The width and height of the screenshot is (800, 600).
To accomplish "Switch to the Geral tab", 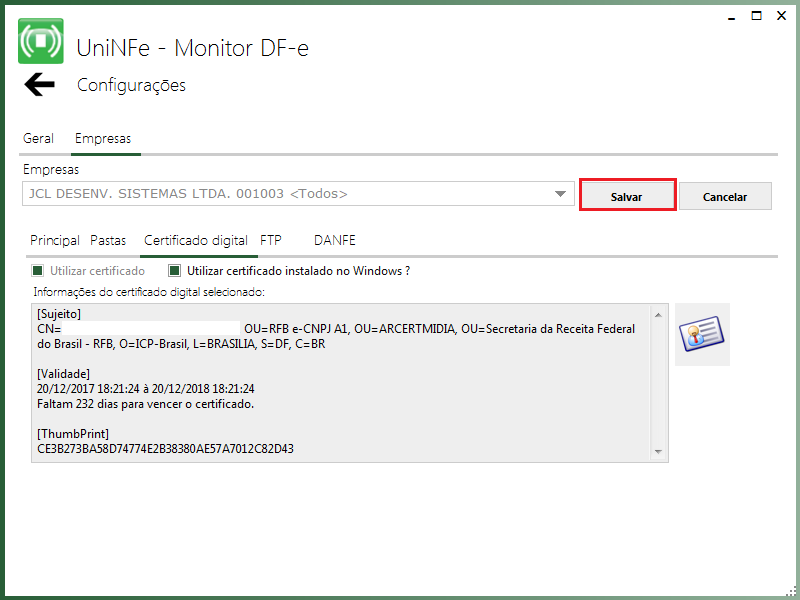I will pyautogui.click(x=38, y=138).
